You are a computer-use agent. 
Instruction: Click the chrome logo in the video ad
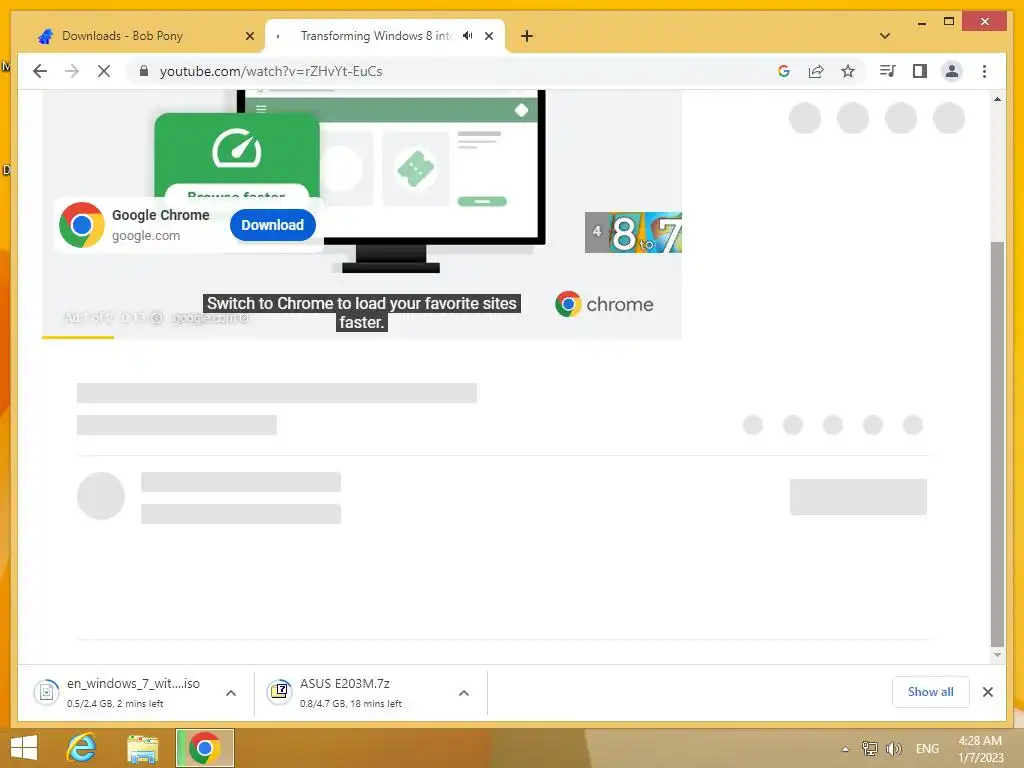[x=604, y=304]
